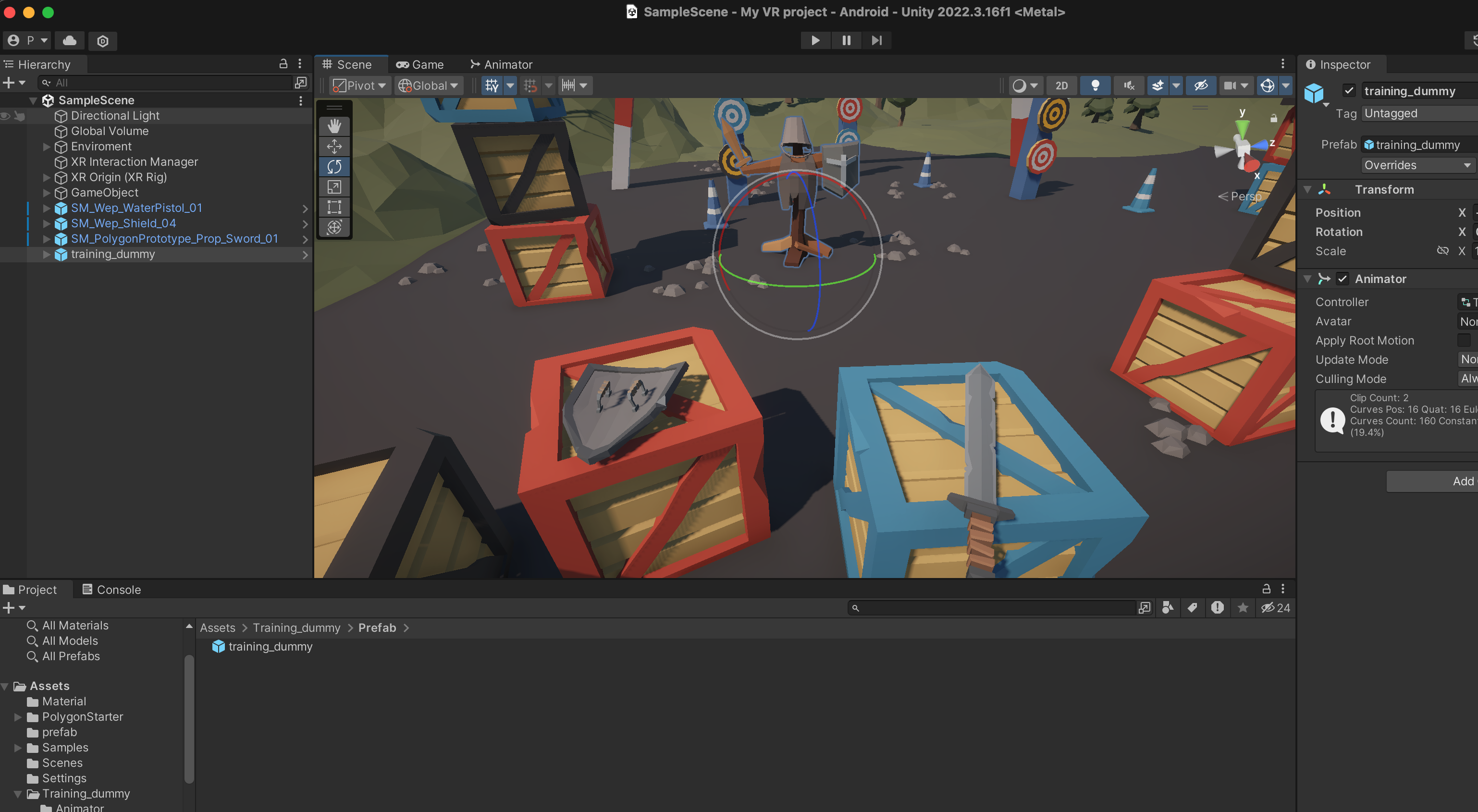Uncheck the training_dummy active checkbox

[1348, 91]
